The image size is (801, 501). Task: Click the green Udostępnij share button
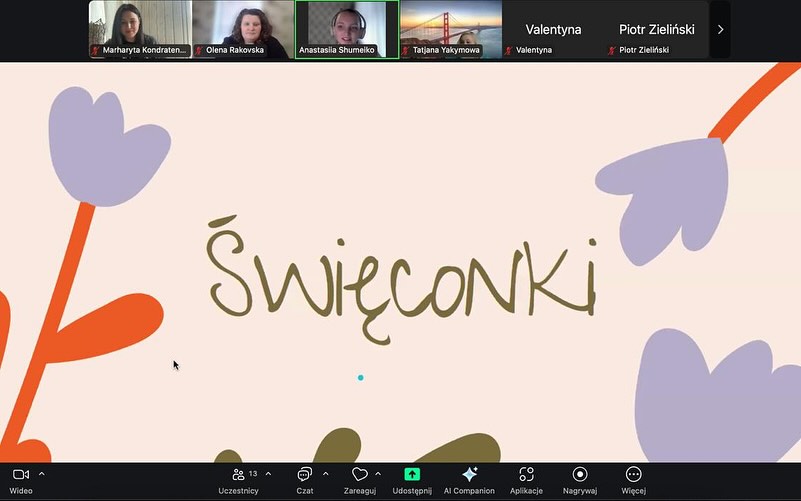pos(412,474)
